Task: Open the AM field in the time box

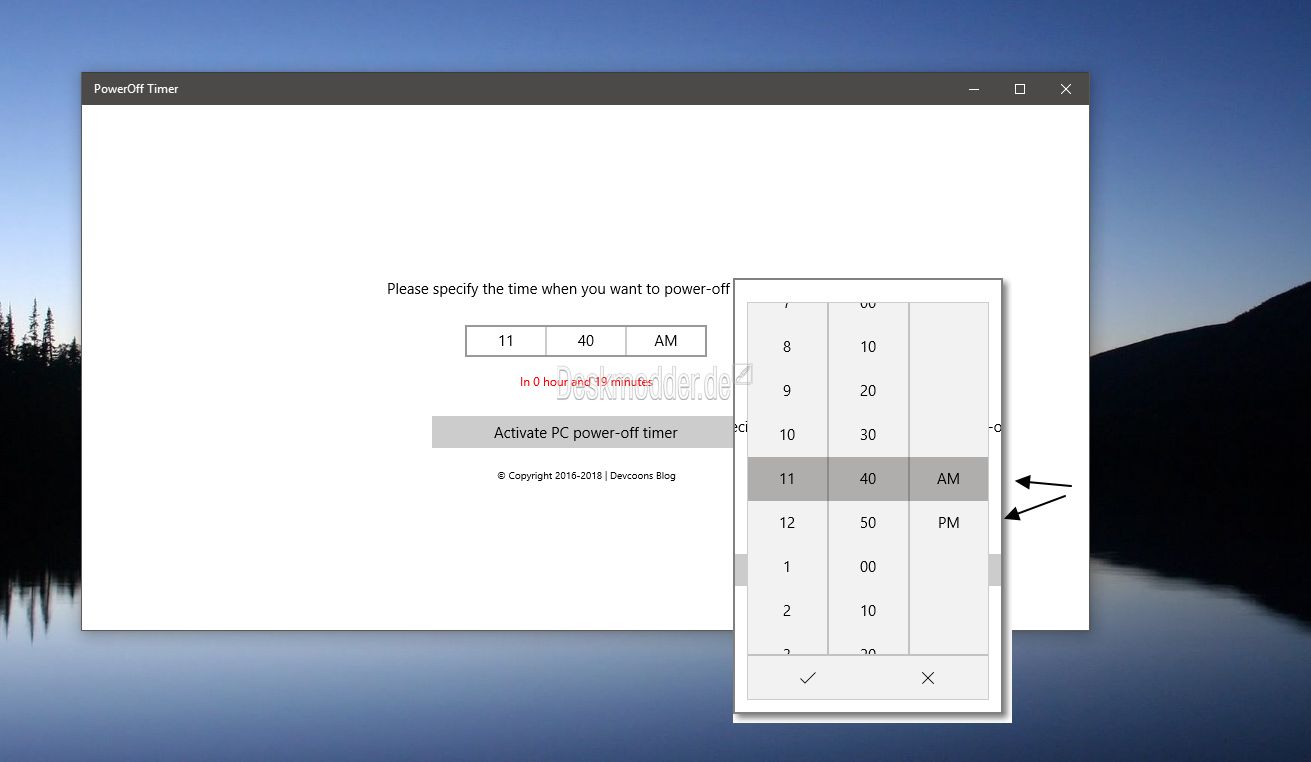Action: click(x=666, y=341)
